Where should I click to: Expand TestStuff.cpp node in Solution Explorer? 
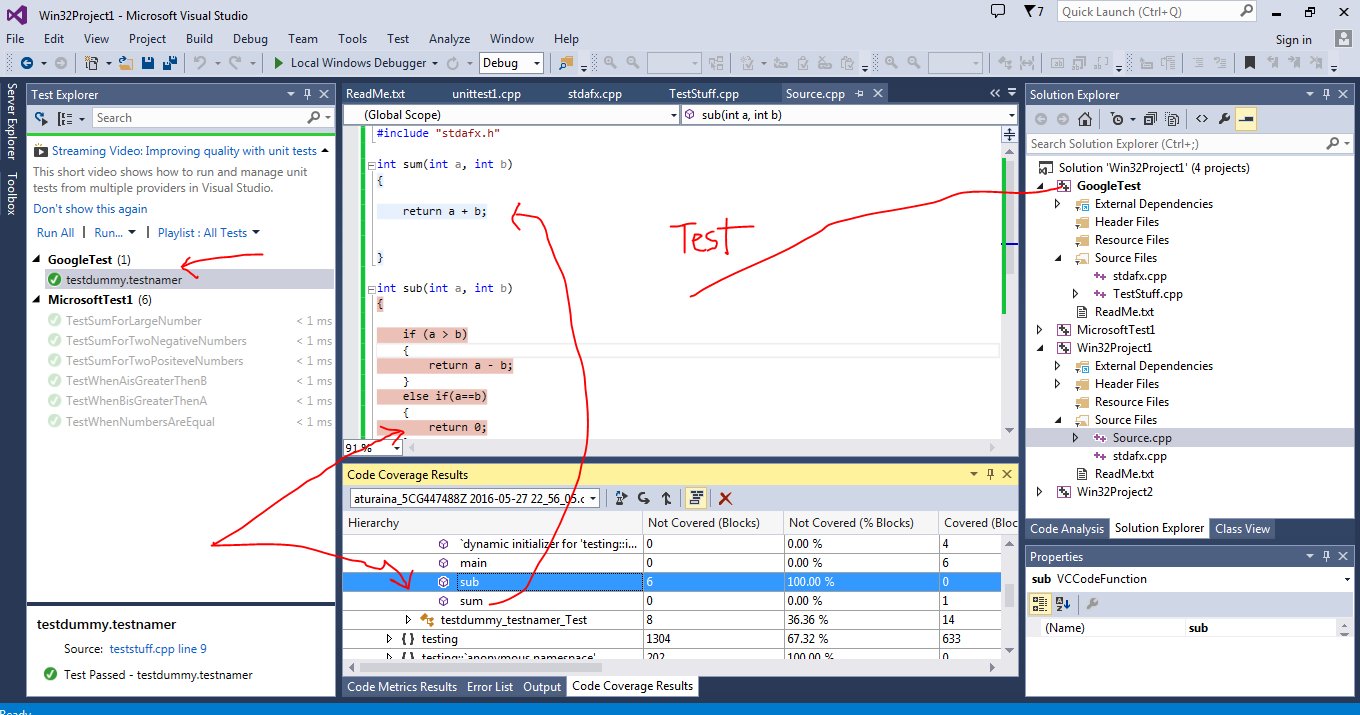1076,294
